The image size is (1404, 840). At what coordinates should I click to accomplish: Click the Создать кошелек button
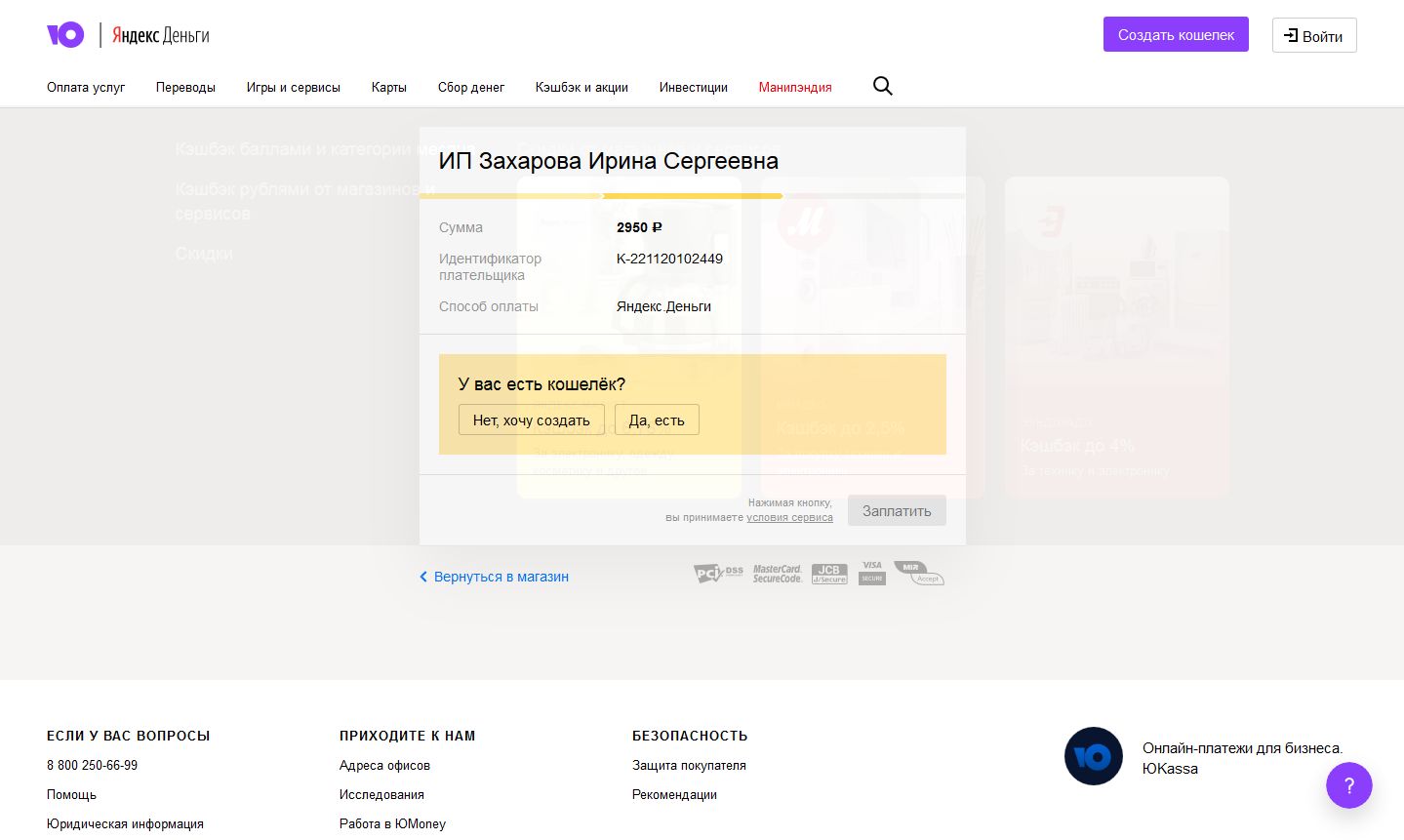(x=1176, y=34)
